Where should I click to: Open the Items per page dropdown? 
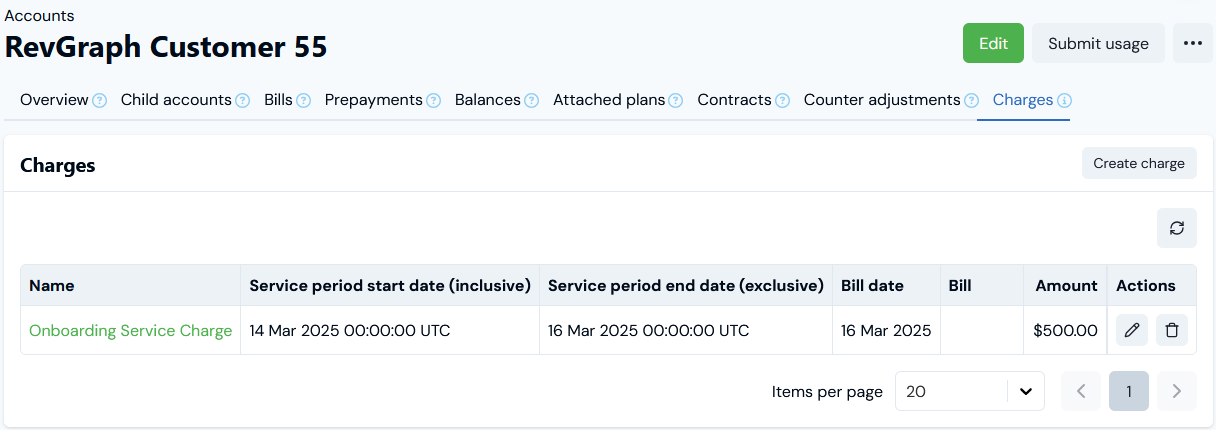coord(969,392)
